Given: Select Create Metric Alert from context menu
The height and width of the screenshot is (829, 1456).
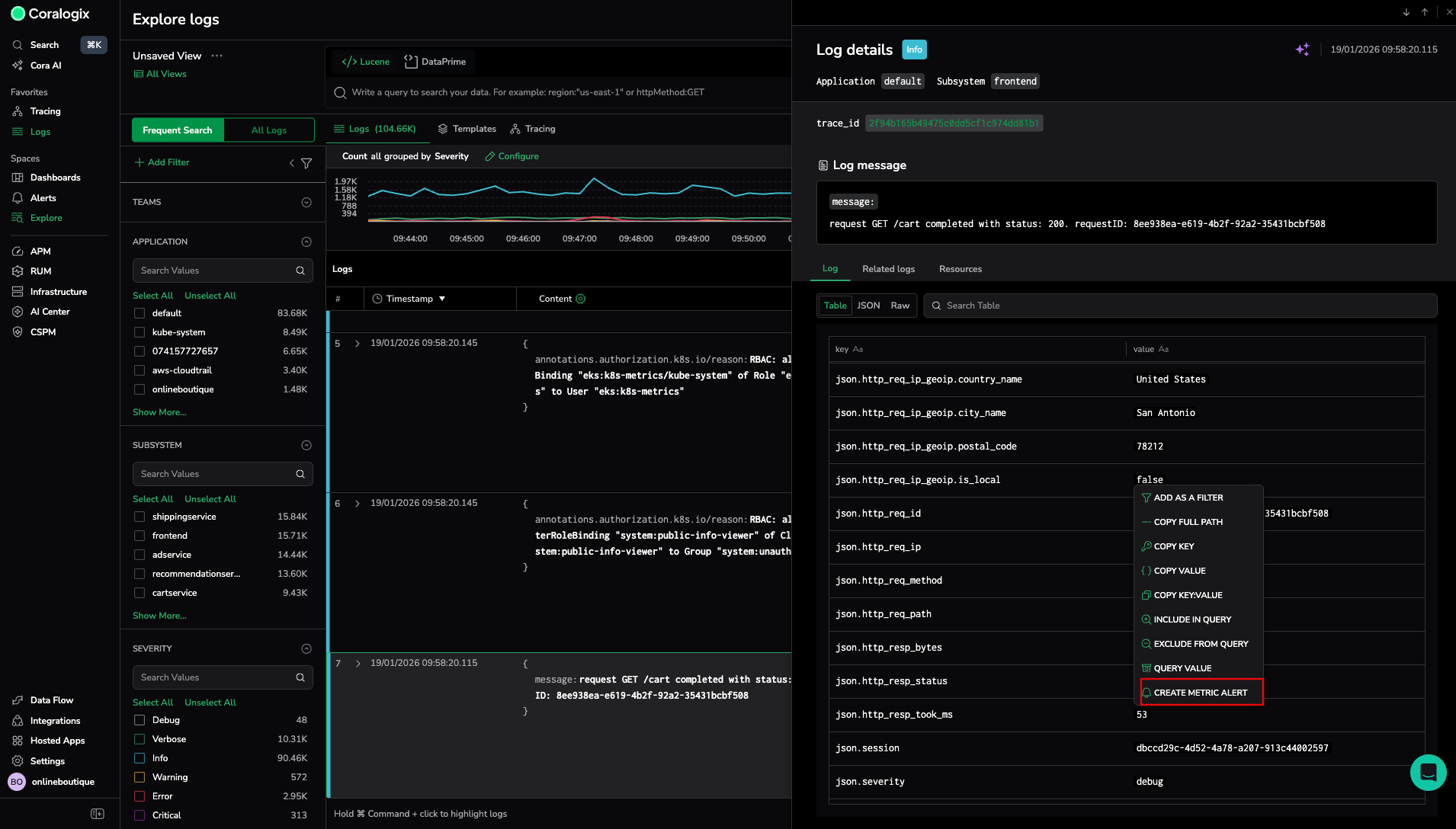Looking at the screenshot, I should [x=1200, y=693].
